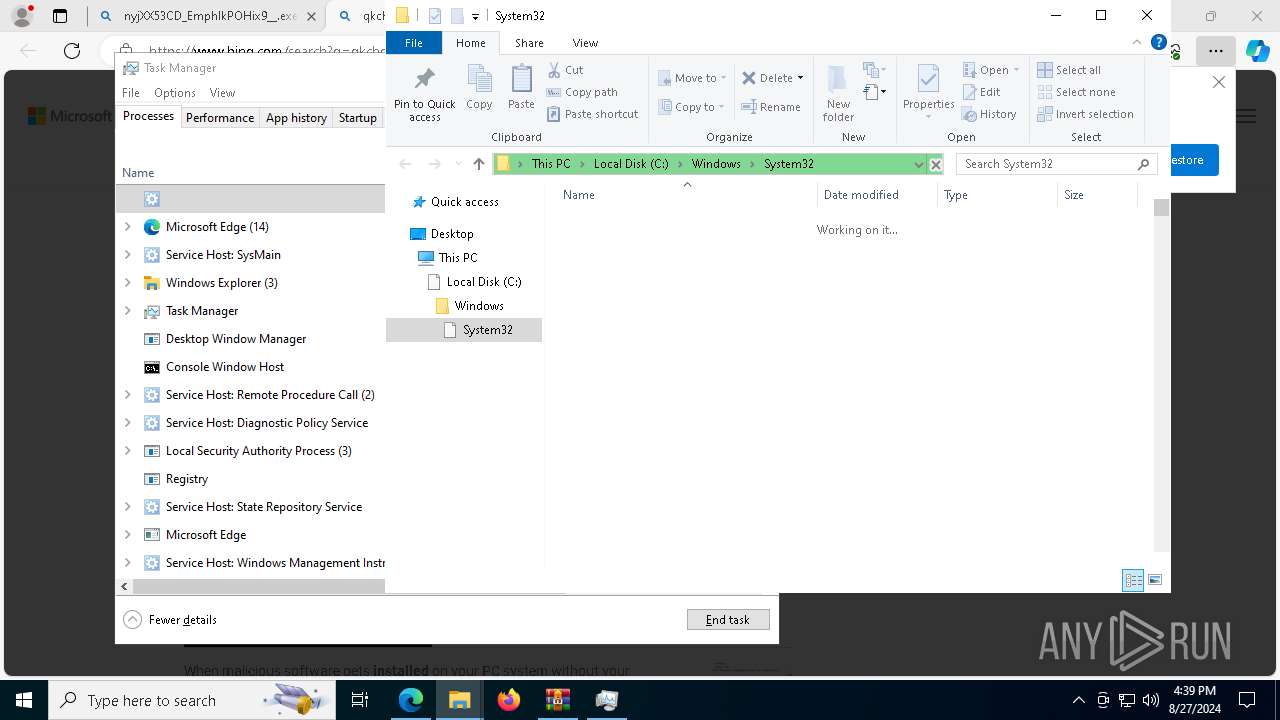The height and width of the screenshot is (720, 1280).
Task: Expand Microsoft Edge (14) process group
Action: pyautogui.click(x=127, y=227)
